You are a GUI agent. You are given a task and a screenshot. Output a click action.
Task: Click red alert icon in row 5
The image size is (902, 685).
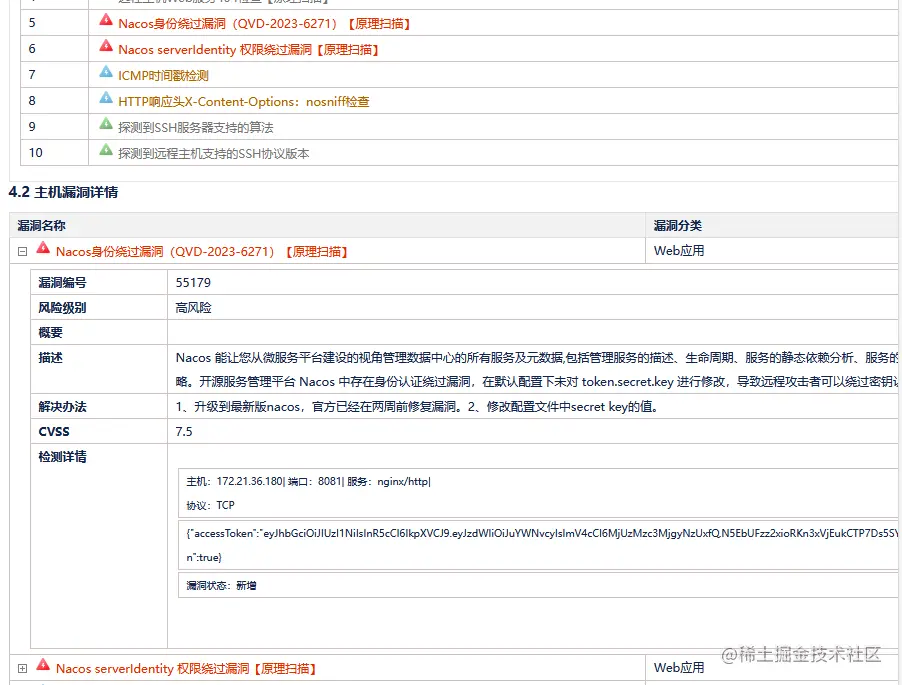point(106,20)
